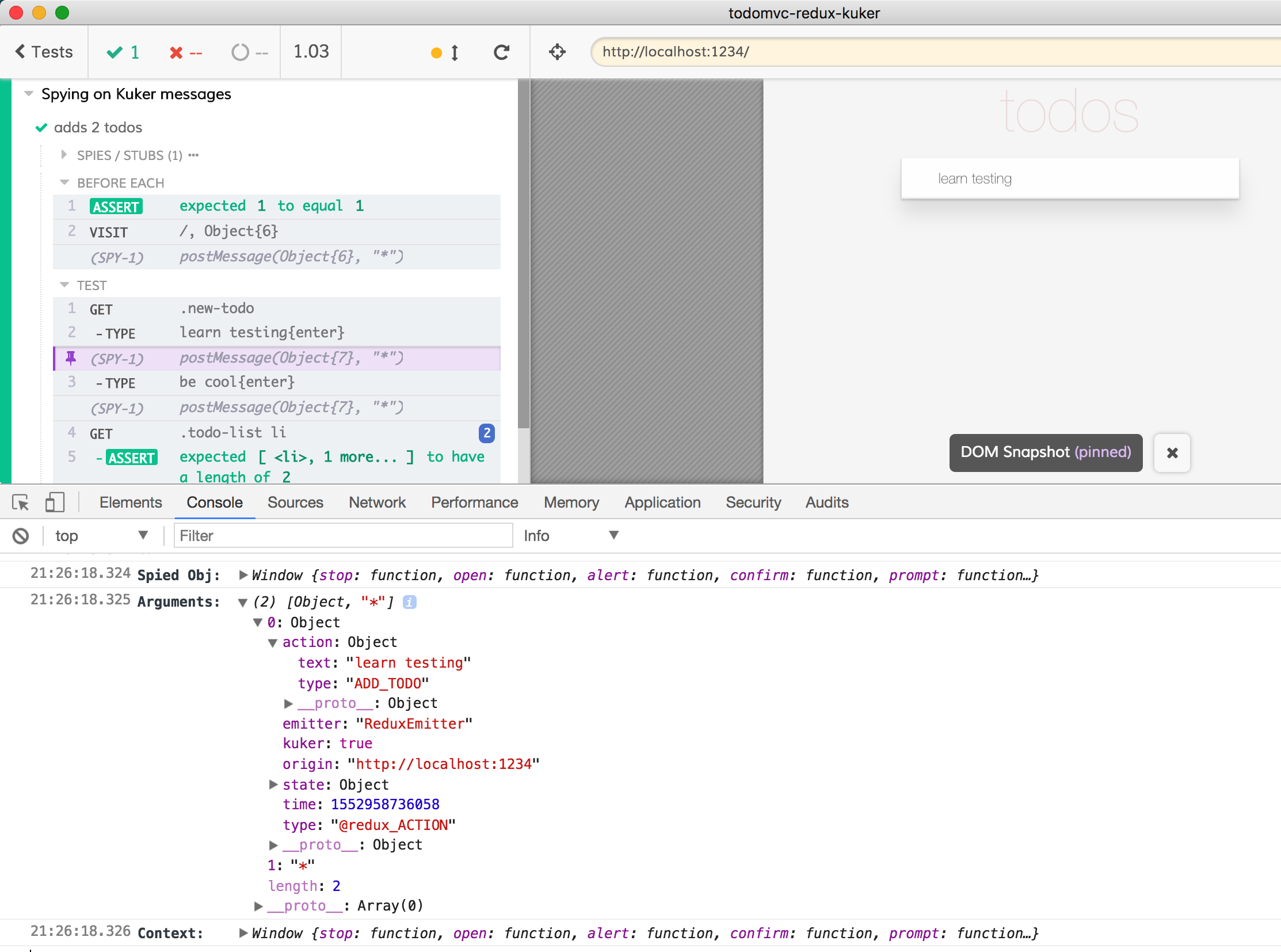
Task: Expand the state Object property
Action: [274, 785]
